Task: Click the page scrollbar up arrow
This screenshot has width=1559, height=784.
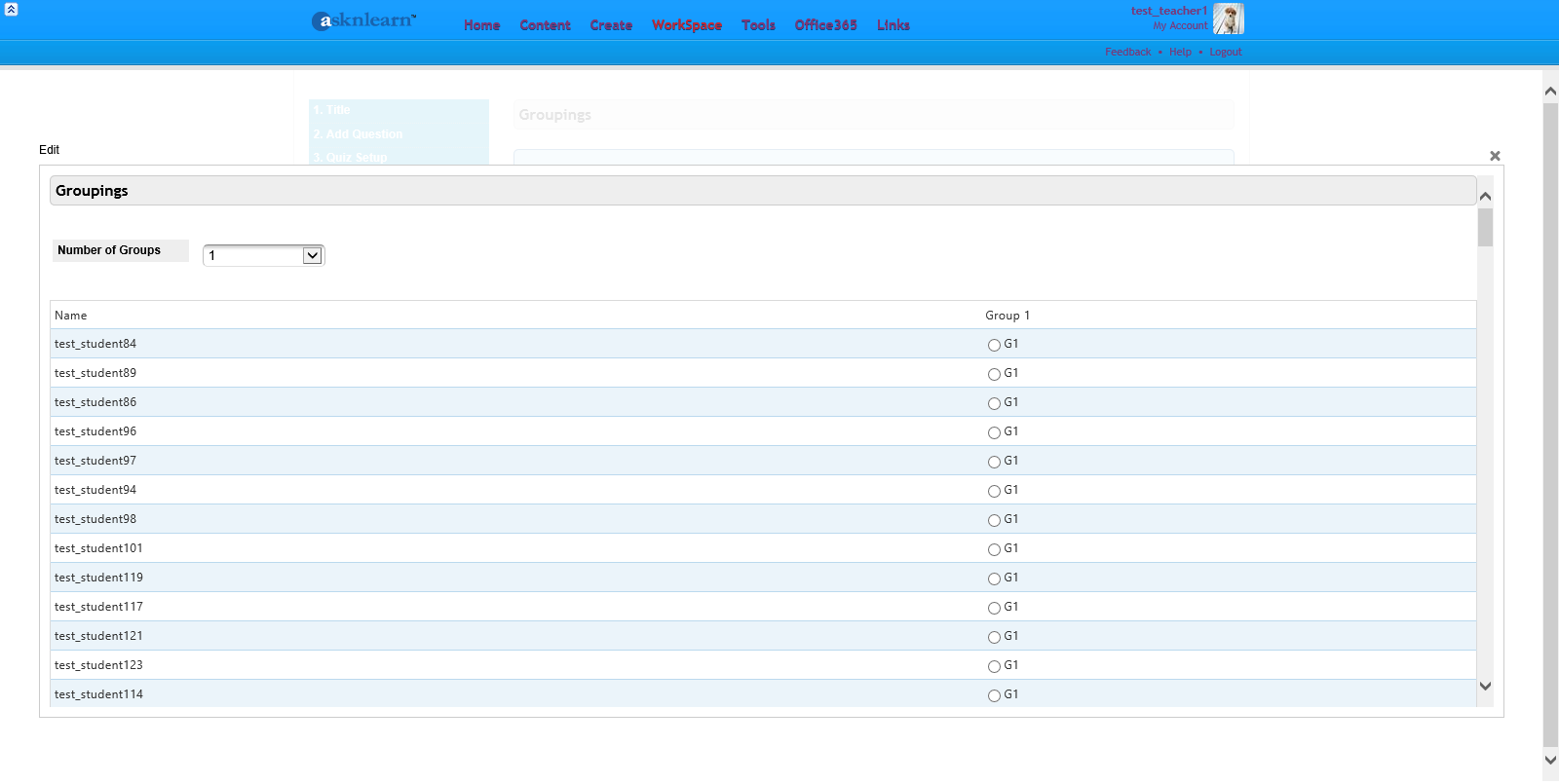Action: (1550, 92)
